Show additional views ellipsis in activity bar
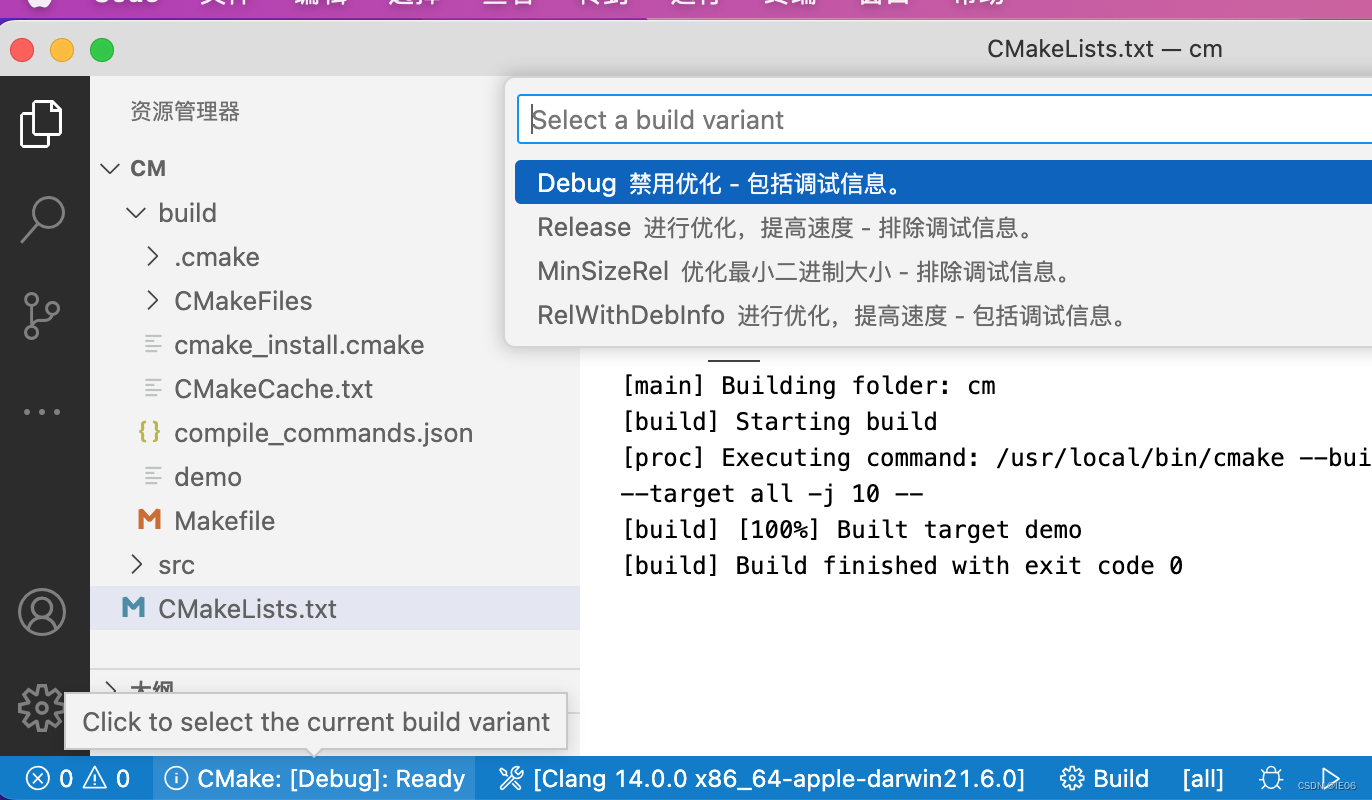 (42, 412)
